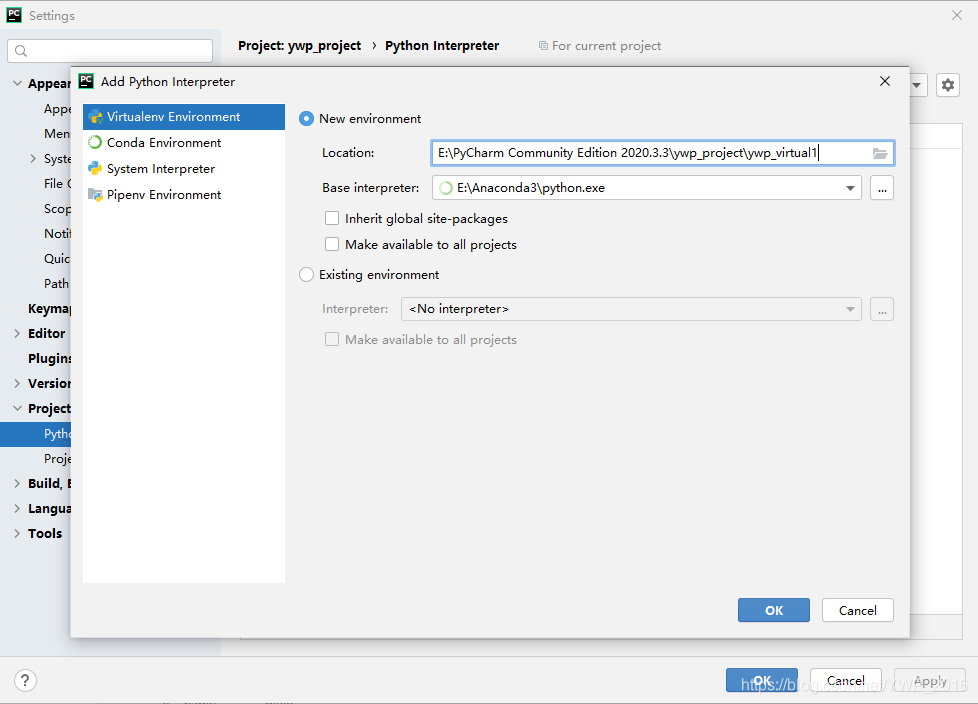Select Virtualenv Environment in the interpreter list
This screenshot has height=704, width=978.
184,117
